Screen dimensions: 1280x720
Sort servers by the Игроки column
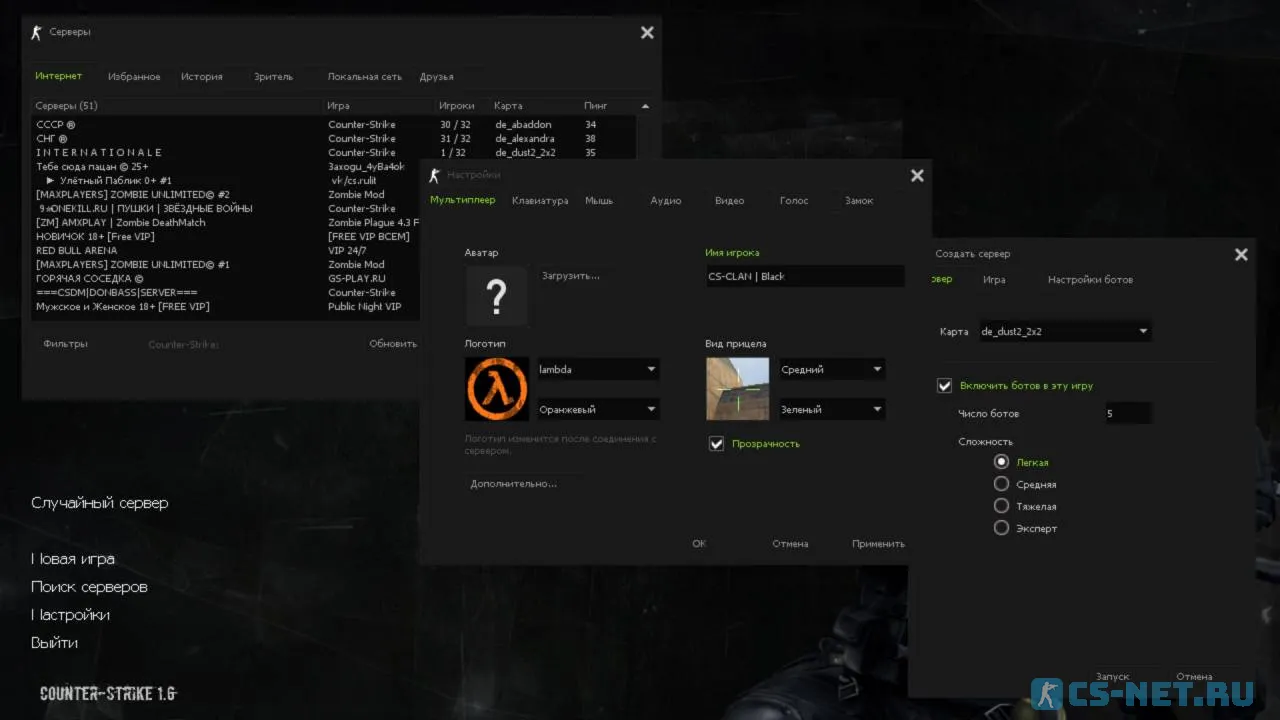pyautogui.click(x=457, y=106)
